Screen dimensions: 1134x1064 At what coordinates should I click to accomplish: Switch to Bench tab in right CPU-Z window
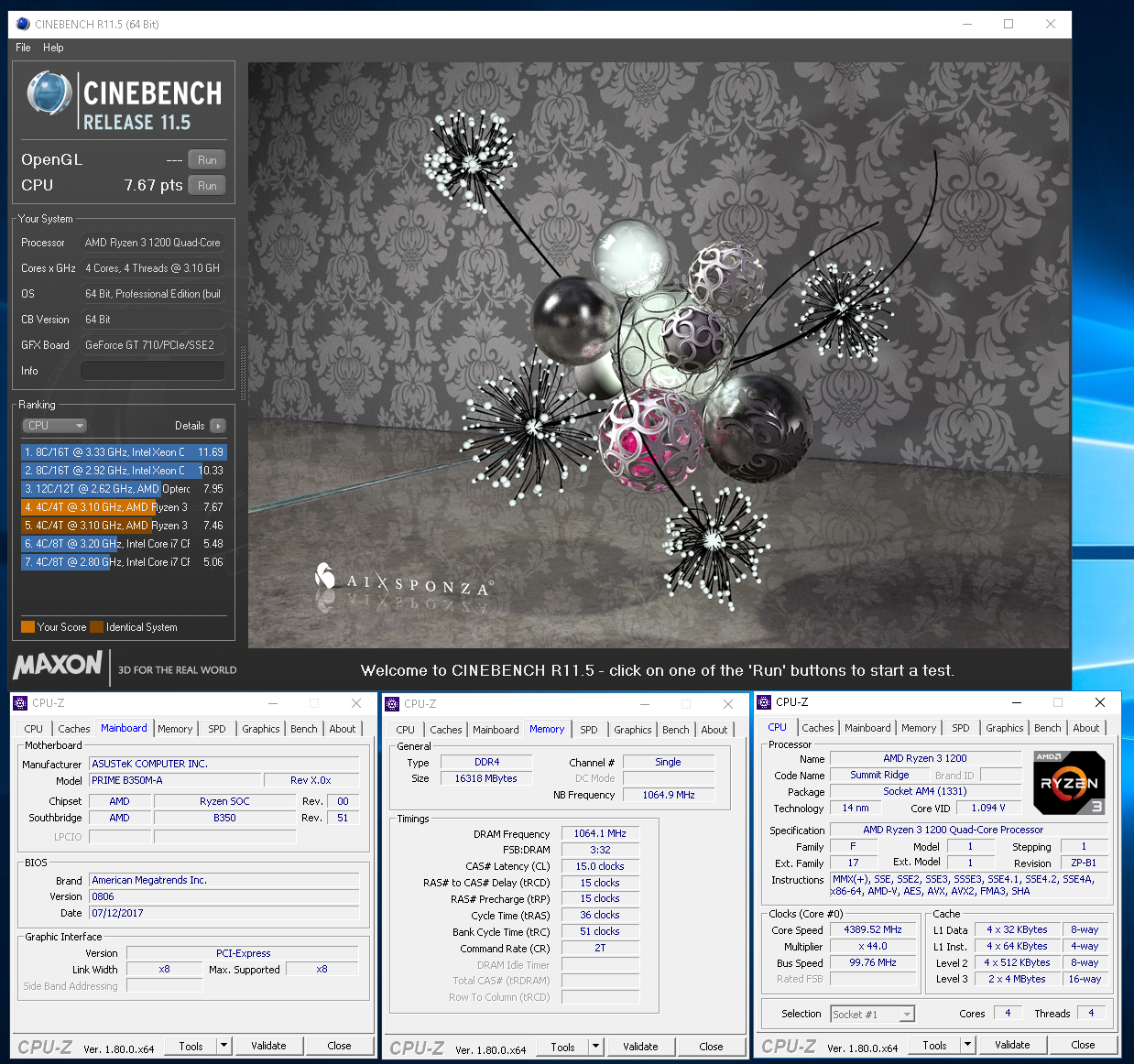pyautogui.click(x=1048, y=728)
